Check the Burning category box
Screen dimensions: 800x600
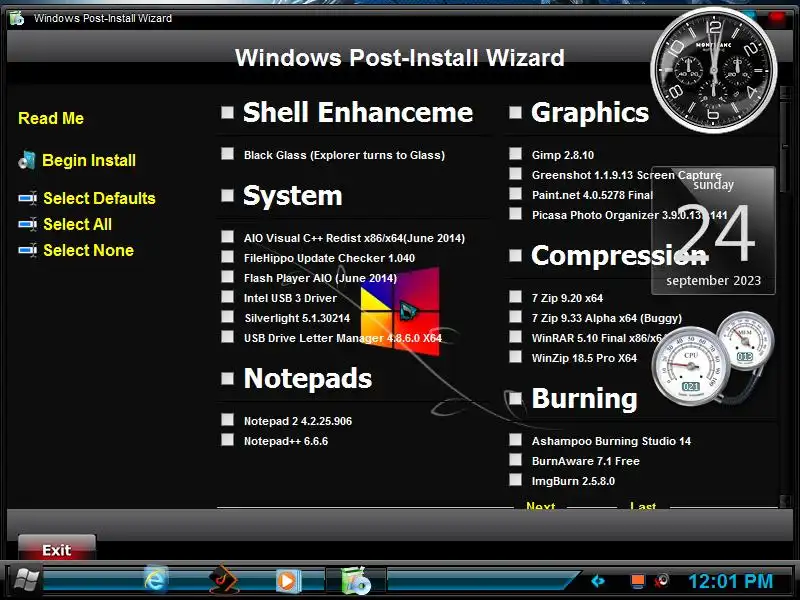[515, 398]
